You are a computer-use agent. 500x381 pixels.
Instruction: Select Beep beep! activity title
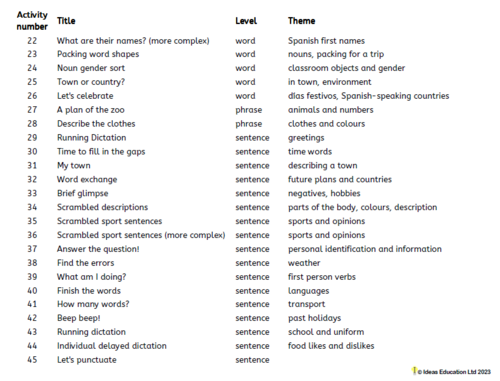point(79,318)
